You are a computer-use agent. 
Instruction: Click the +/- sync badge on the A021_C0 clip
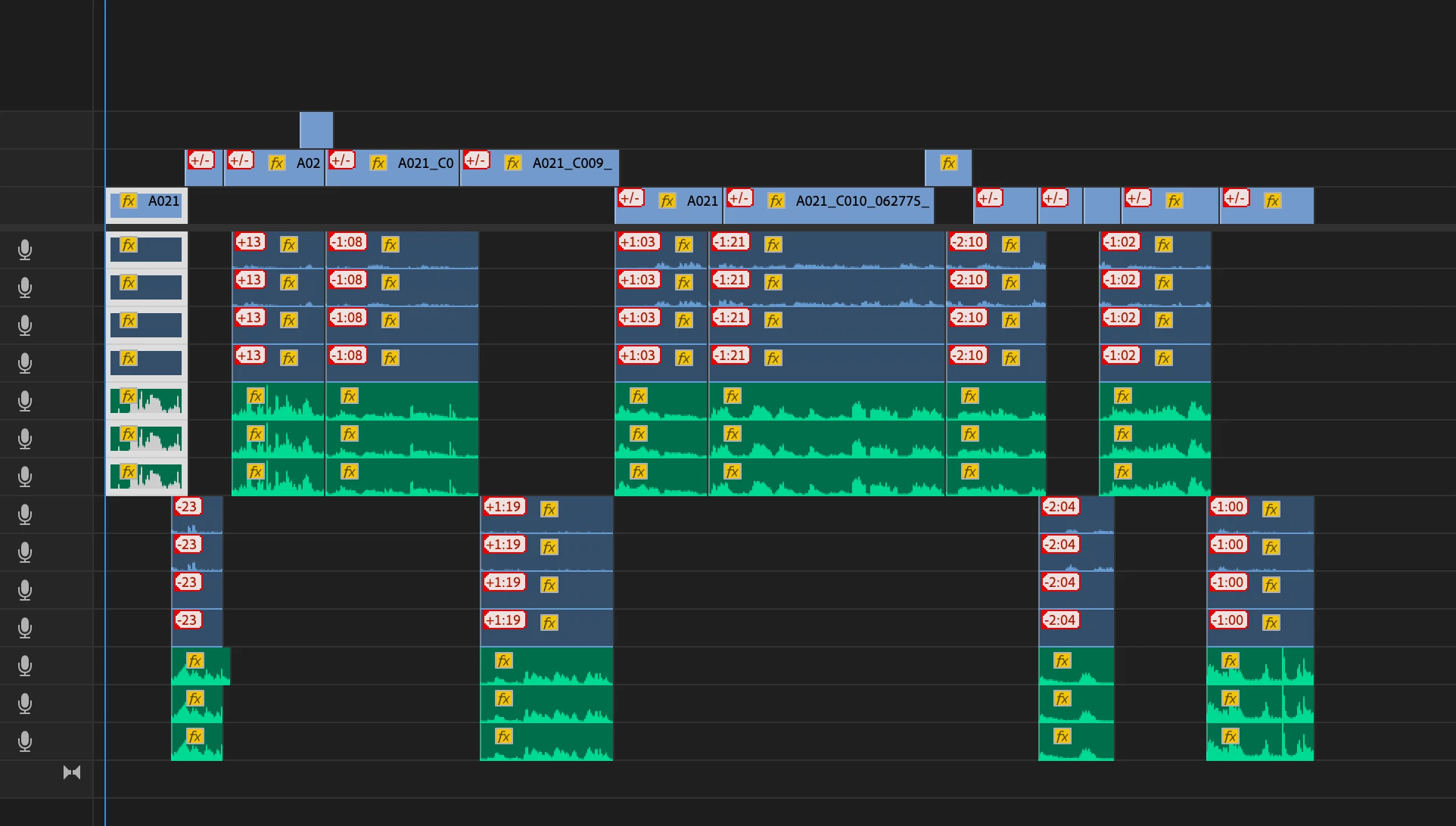click(342, 160)
